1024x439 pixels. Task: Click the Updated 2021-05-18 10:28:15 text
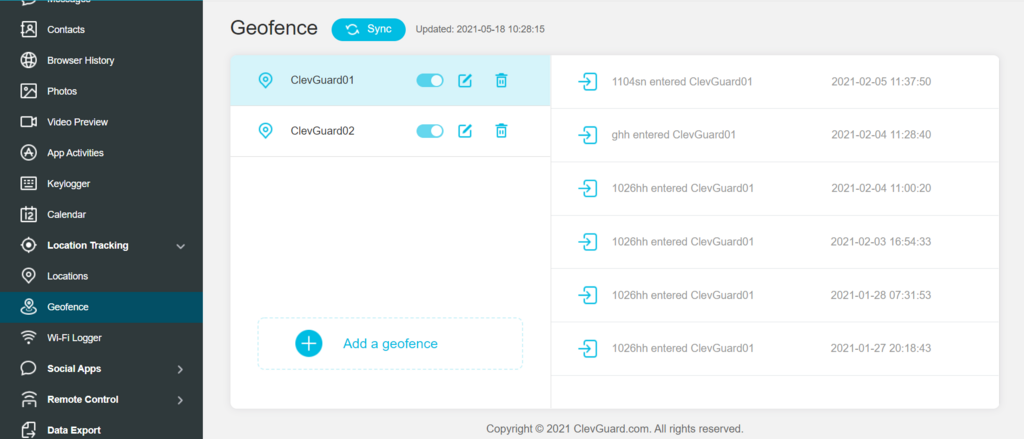(480, 29)
